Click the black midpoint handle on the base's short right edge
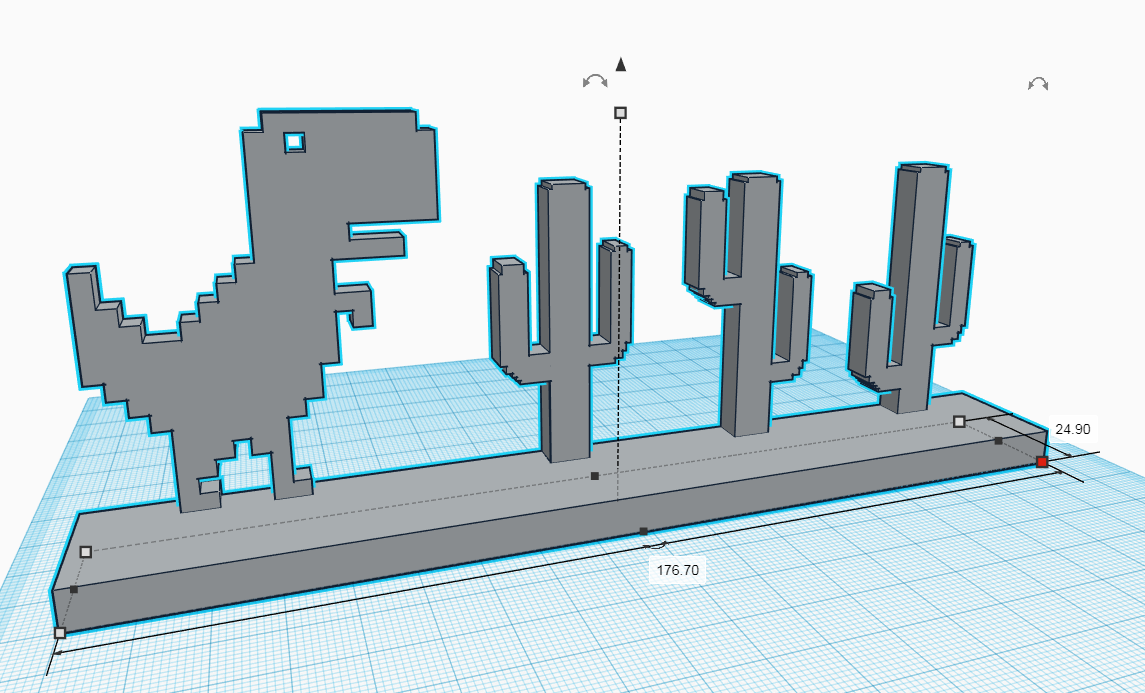Image resolution: width=1145 pixels, height=693 pixels. 998,441
